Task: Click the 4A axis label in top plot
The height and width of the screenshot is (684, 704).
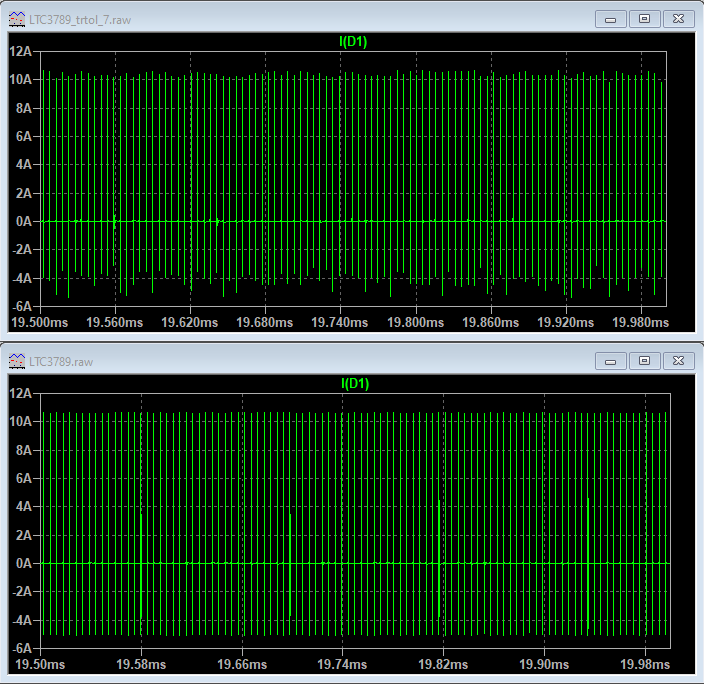Action: click(24, 164)
